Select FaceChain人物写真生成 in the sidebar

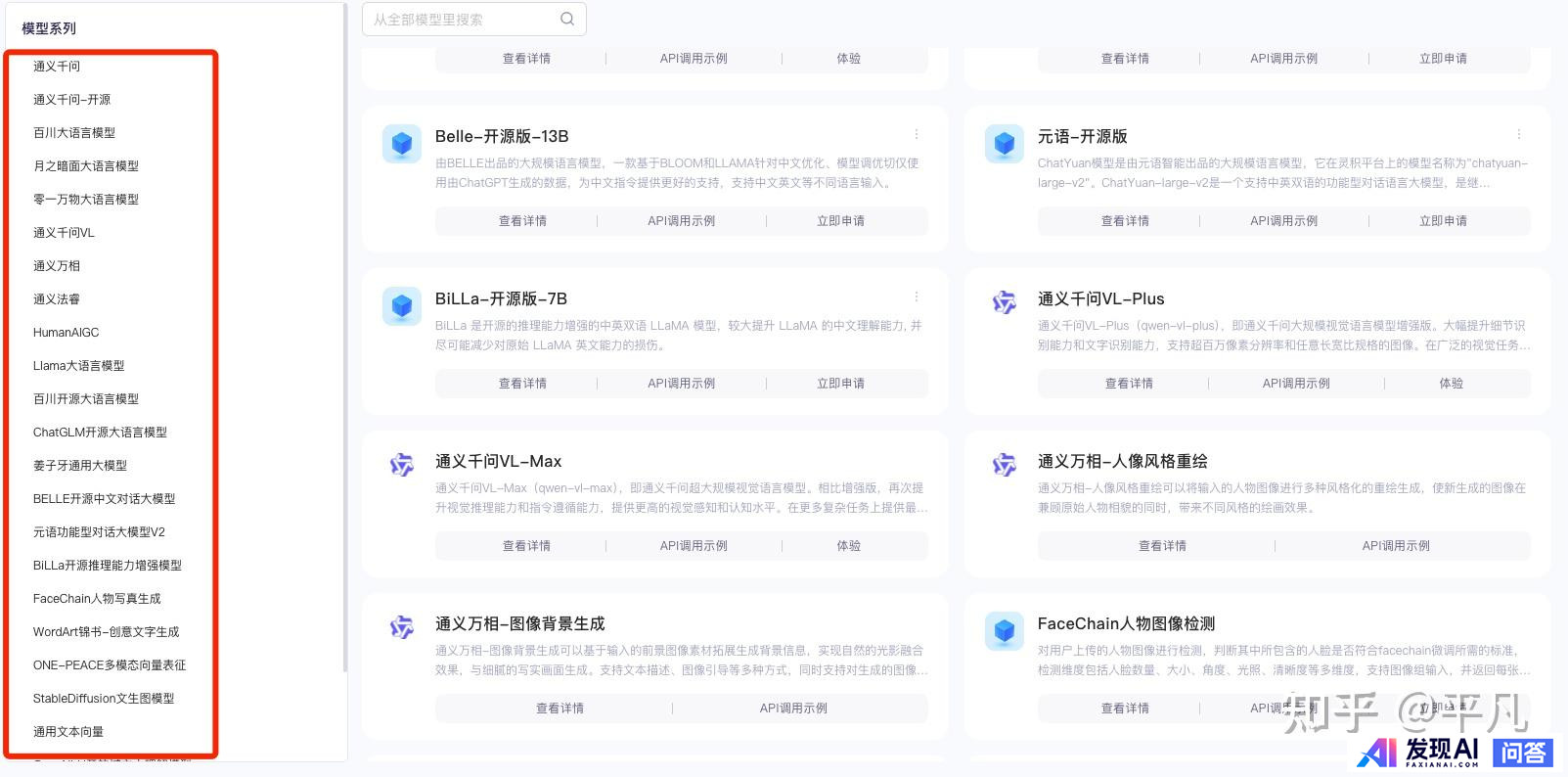(x=97, y=599)
